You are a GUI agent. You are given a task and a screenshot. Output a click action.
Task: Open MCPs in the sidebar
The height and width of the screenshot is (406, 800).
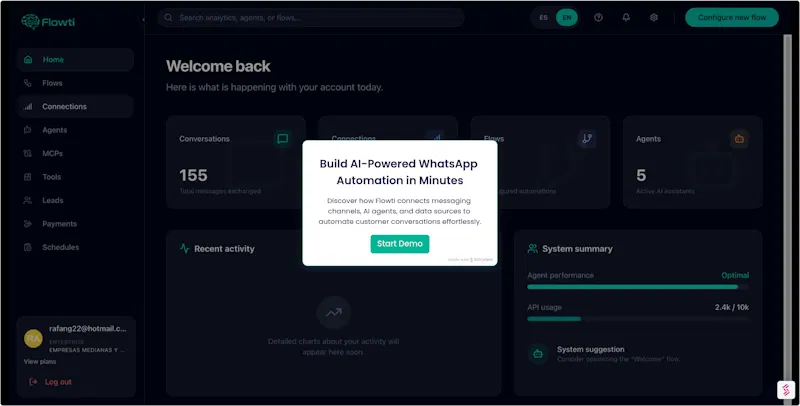point(75,154)
